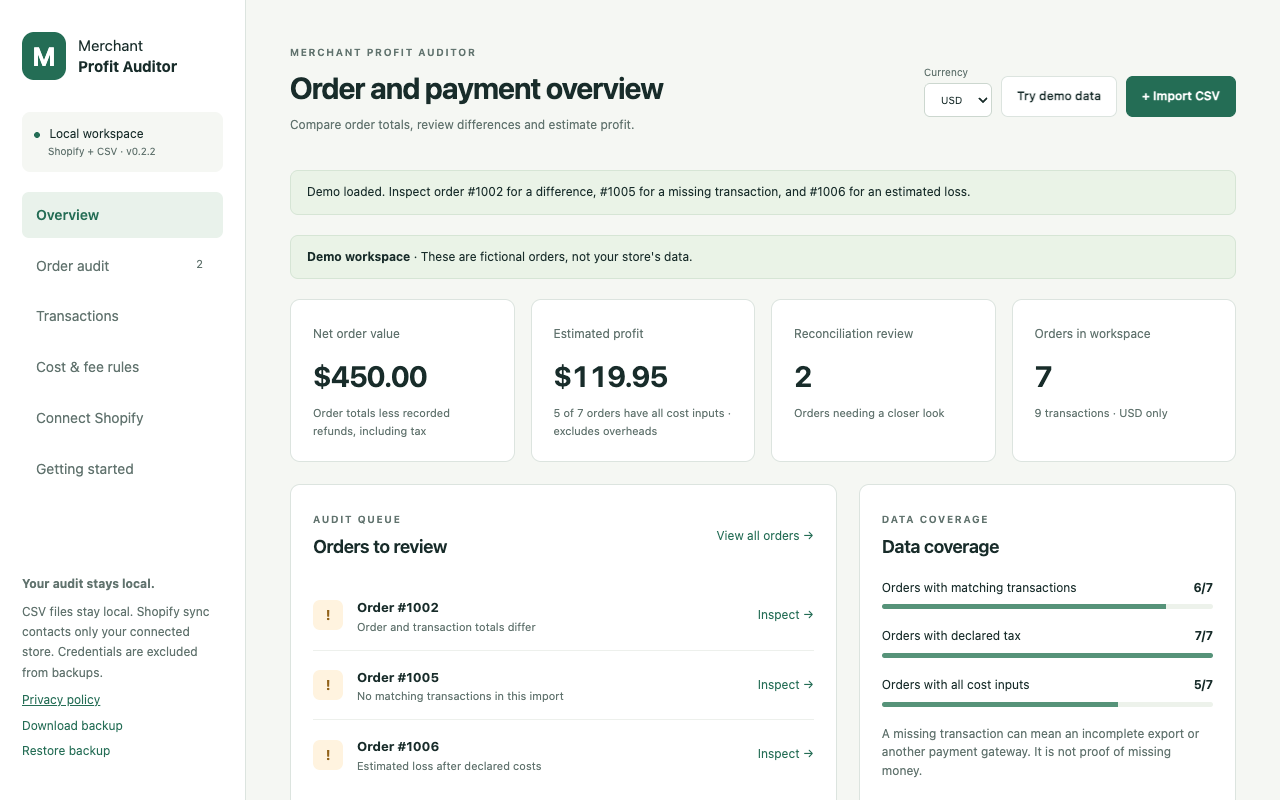The image size is (1280, 800).
Task: Click Restore backup
Action: point(66,751)
